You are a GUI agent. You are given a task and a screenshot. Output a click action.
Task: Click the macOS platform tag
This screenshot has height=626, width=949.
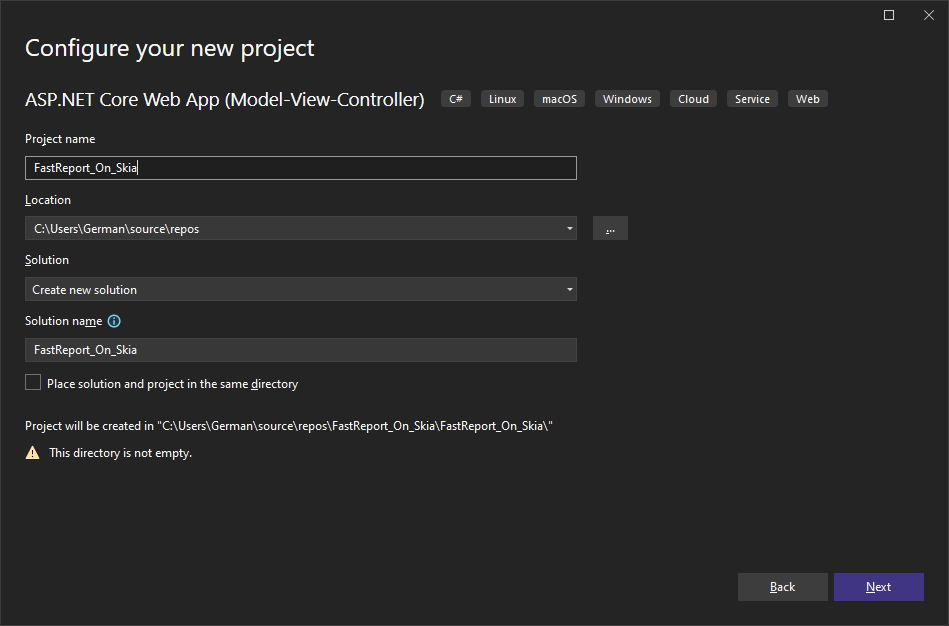click(x=560, y=99)
